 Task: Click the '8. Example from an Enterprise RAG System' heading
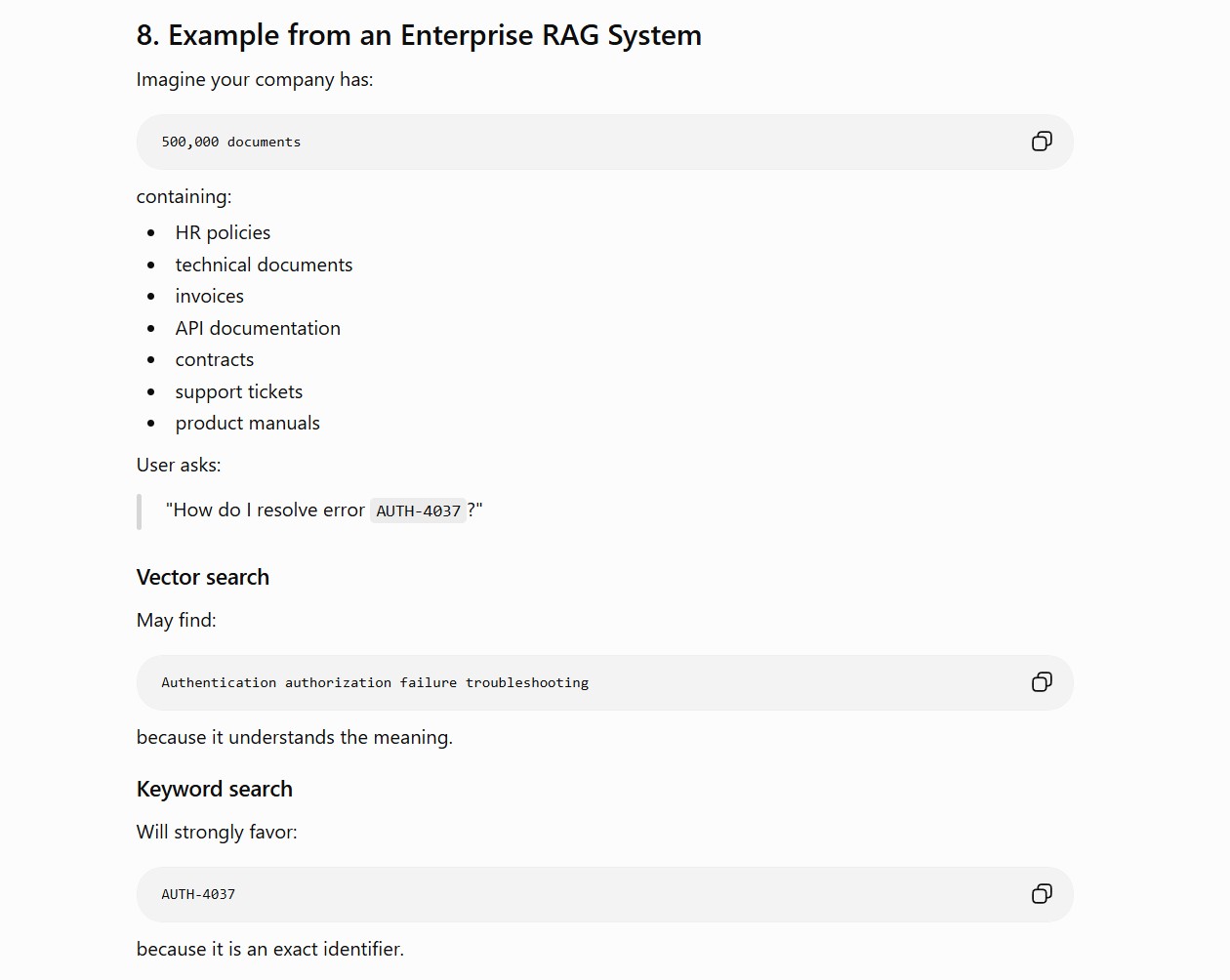tap(419, 35)
